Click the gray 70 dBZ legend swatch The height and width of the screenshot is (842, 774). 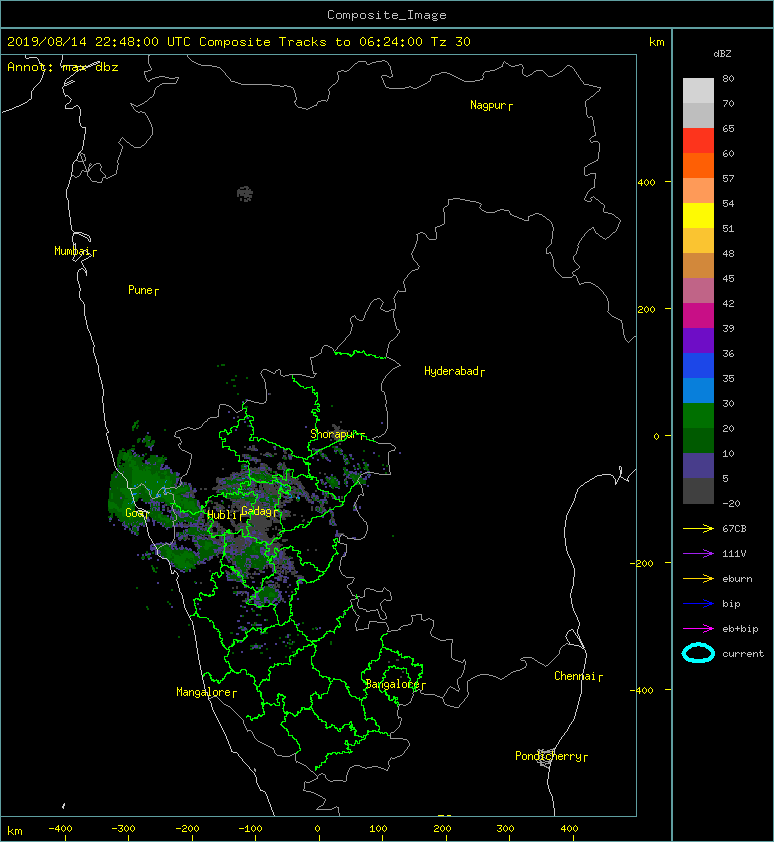(x=698, y=115)
